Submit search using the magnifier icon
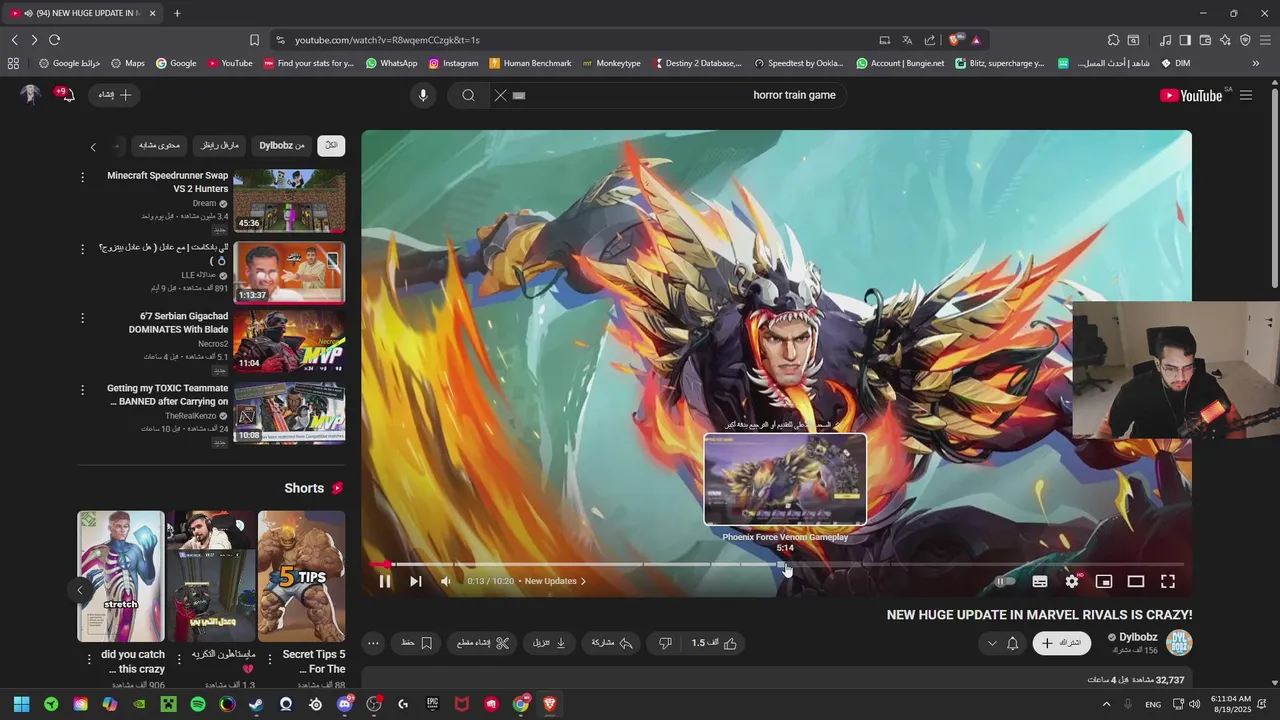 pyautogui.click(x=468, y=95)
